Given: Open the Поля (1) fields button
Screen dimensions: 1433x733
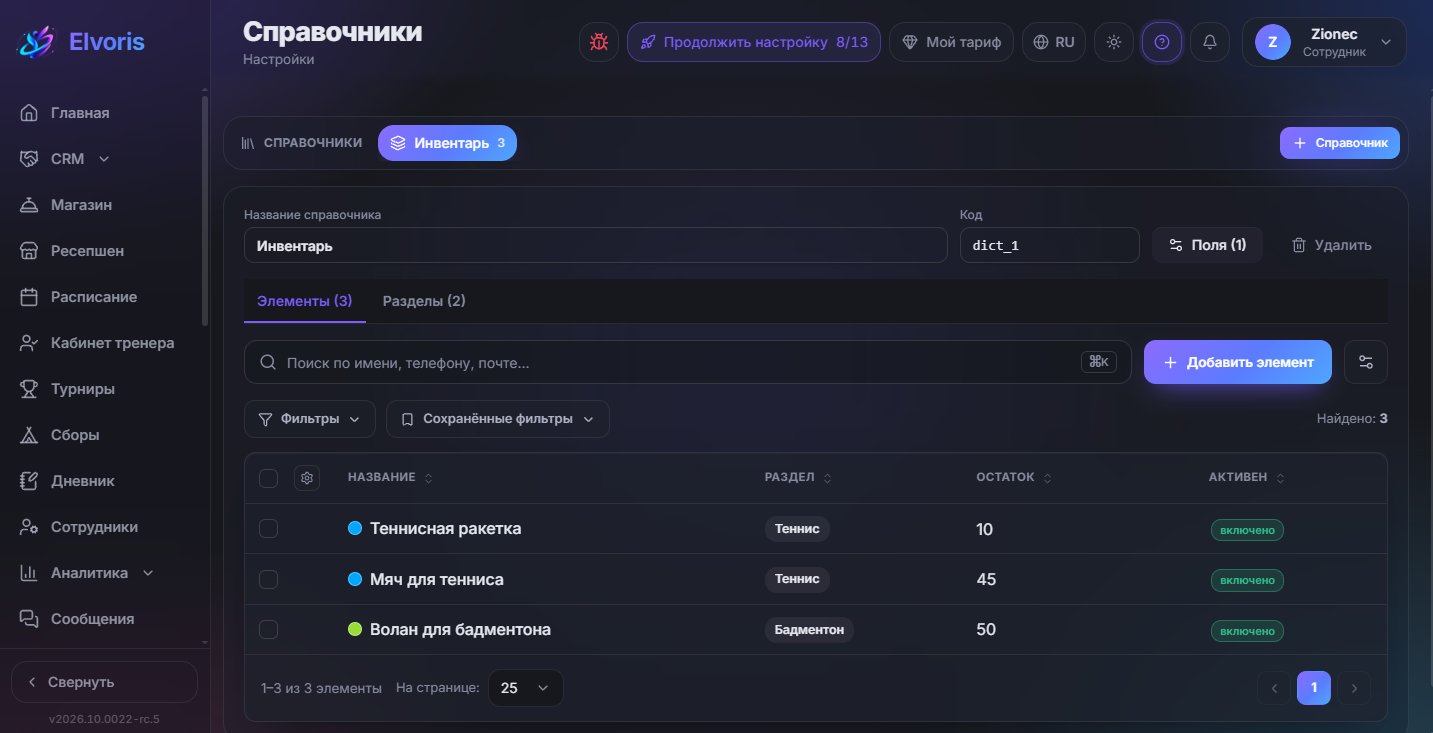Looking at the screenshot, I should pos(1207,245).
